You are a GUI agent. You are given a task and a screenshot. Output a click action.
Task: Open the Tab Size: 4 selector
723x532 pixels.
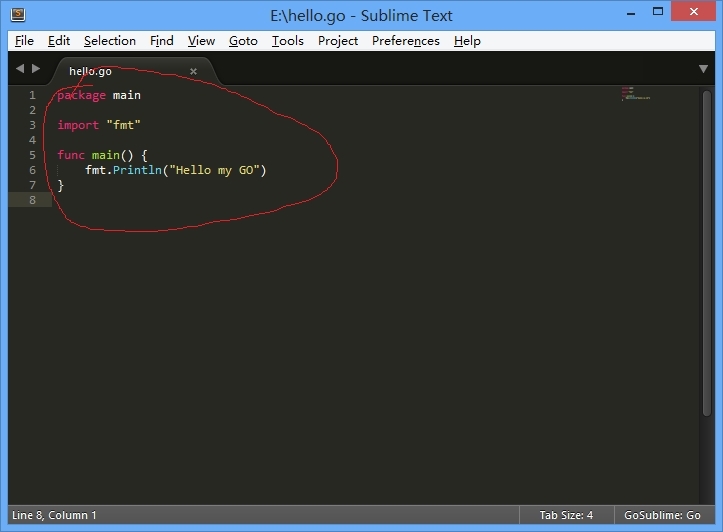click(566, 515)
